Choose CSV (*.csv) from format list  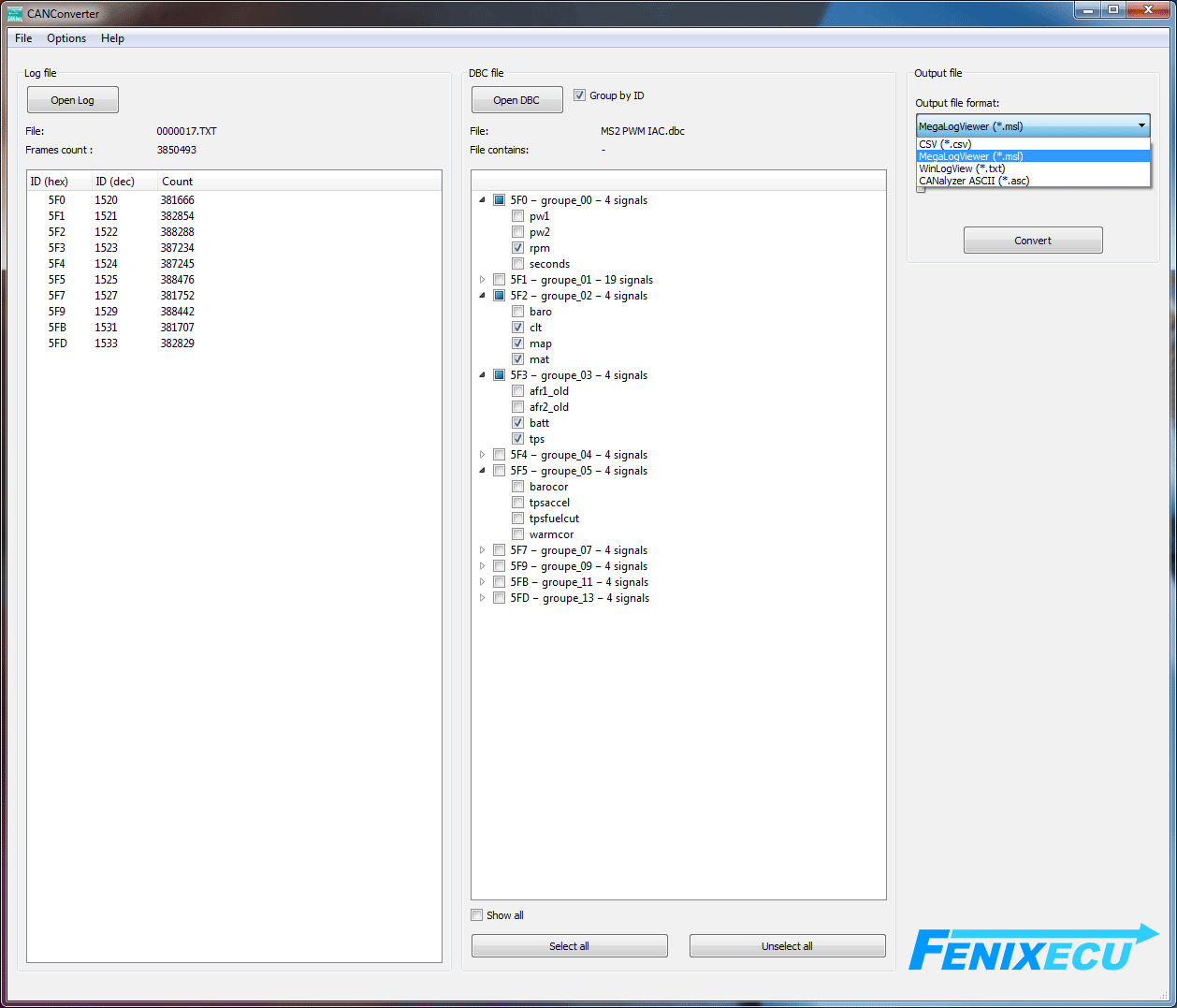click(945, 144)
